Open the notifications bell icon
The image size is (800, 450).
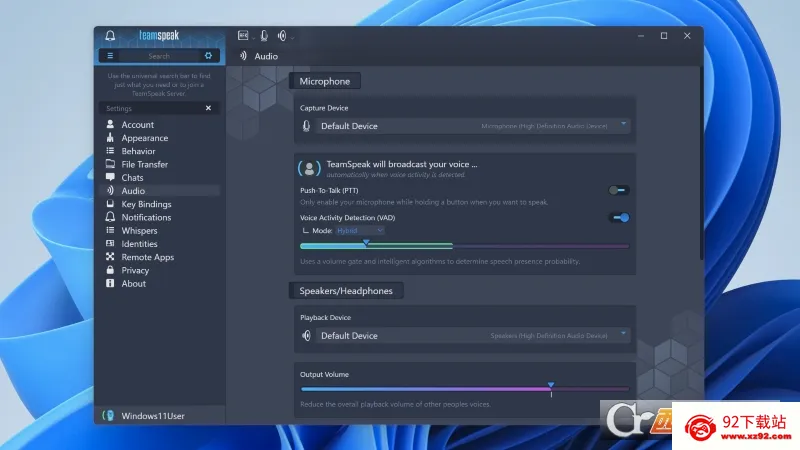tap(110, 36)
